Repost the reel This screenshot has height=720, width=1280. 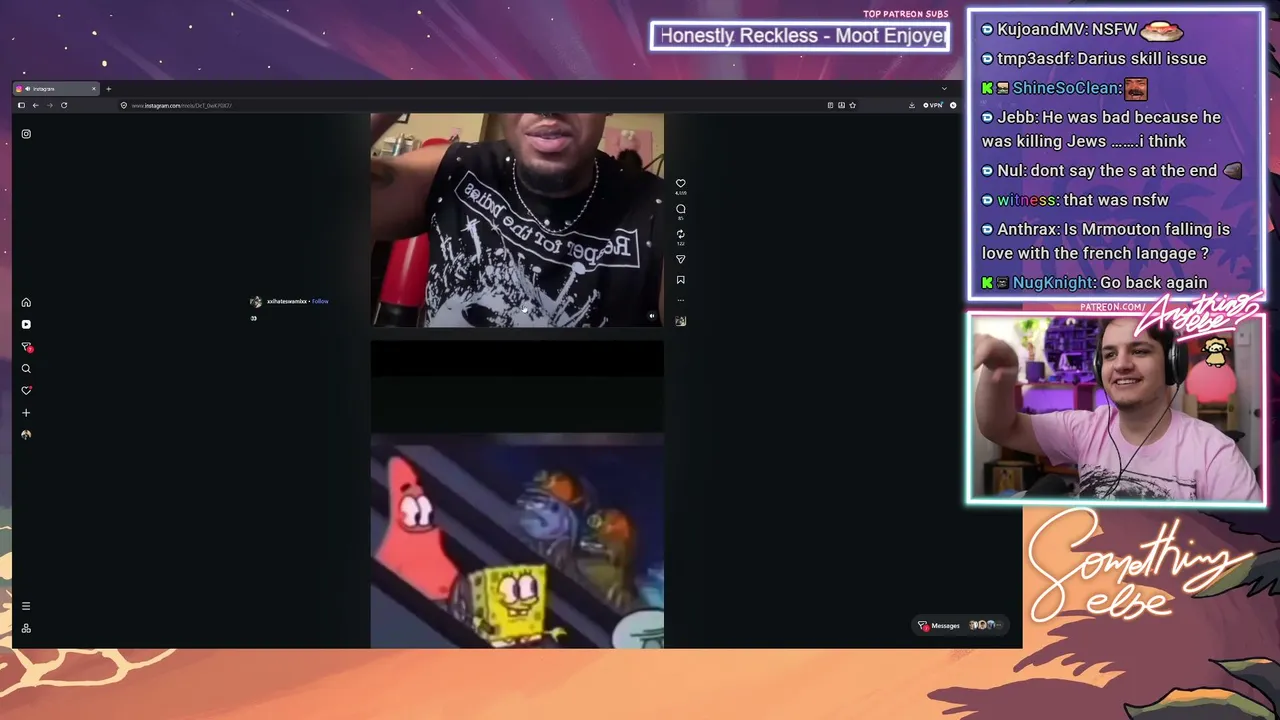(681, 234)
